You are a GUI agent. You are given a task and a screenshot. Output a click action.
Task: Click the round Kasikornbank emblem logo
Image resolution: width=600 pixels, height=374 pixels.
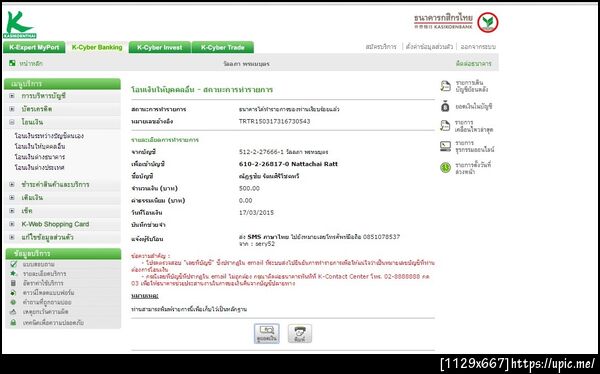point(488,23)
